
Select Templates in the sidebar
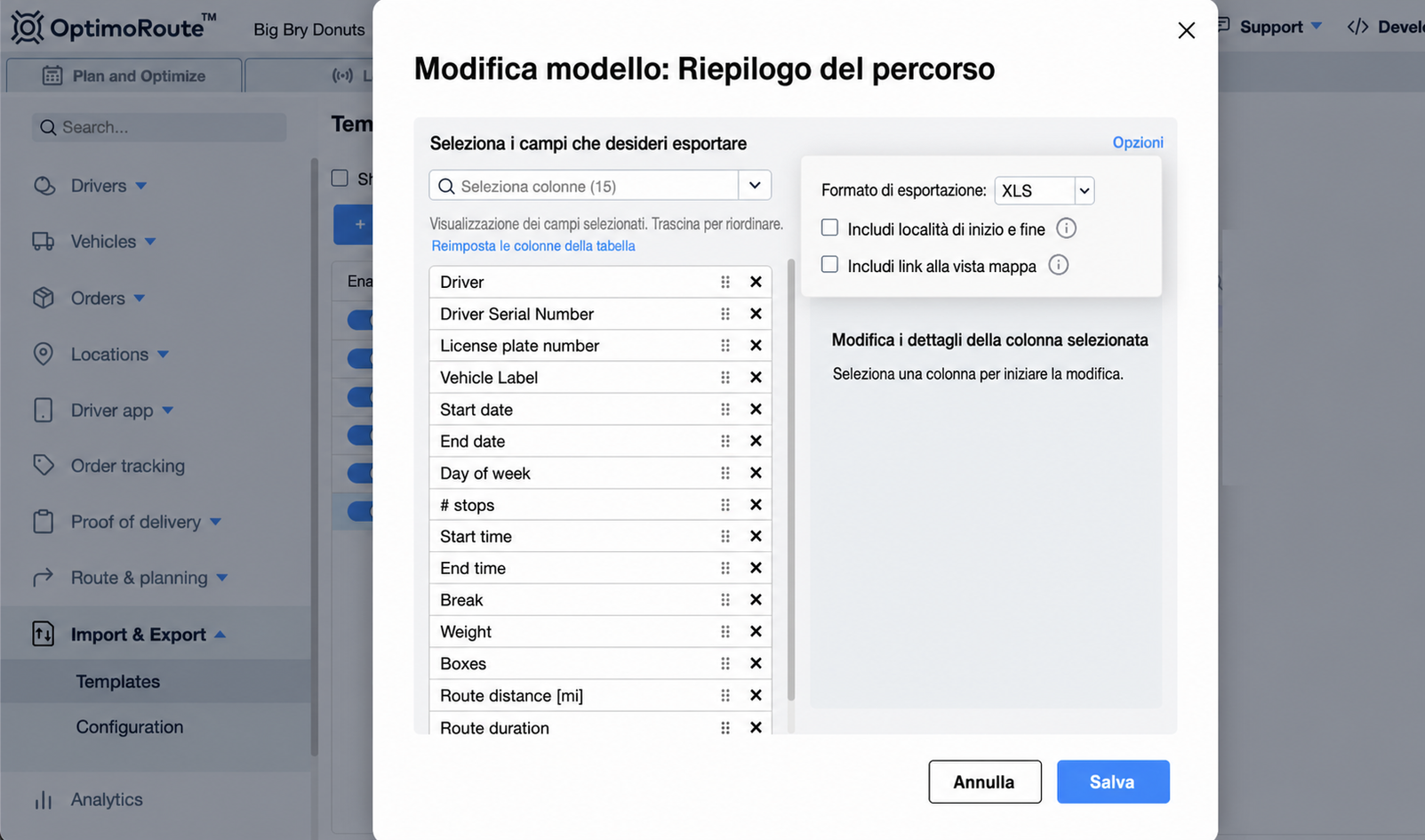[118, 682]
